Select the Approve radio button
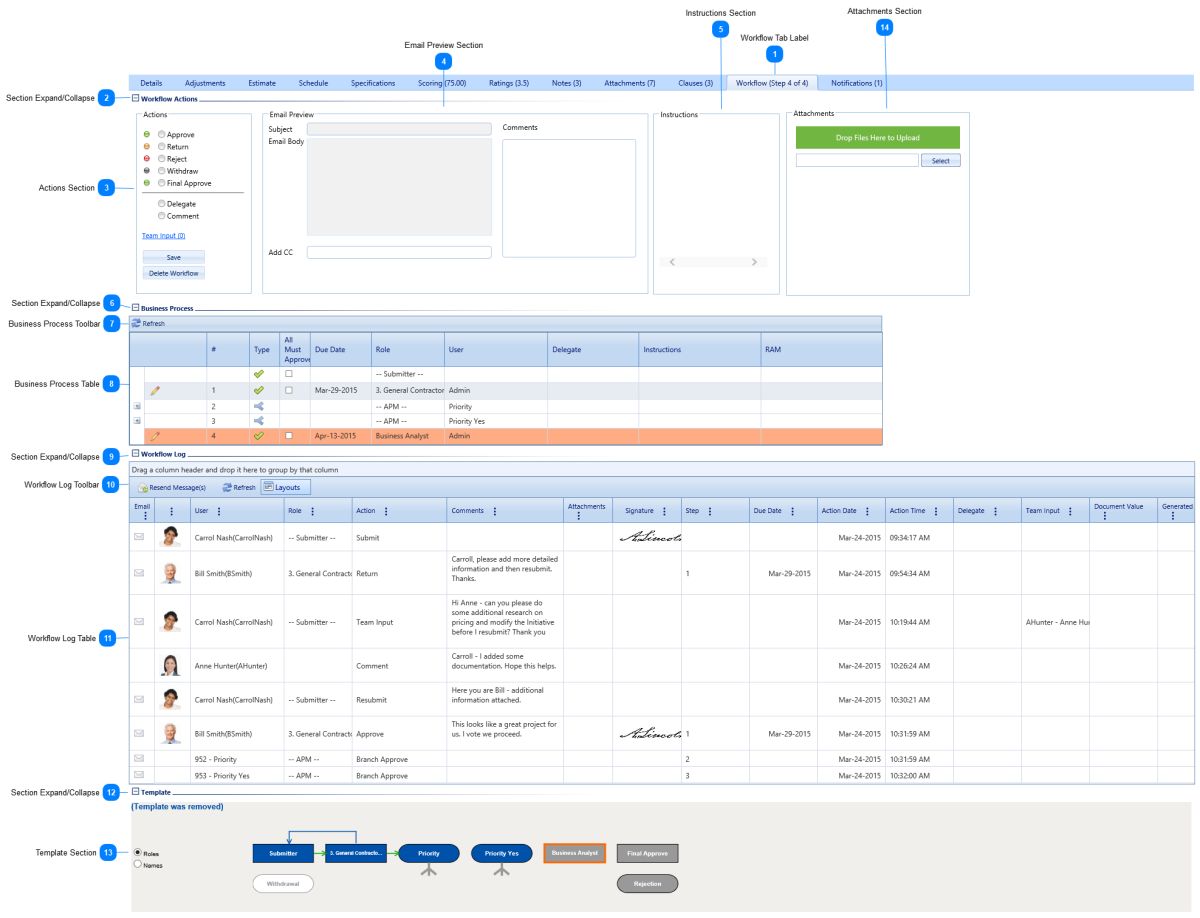 click(x=161, y=134)
